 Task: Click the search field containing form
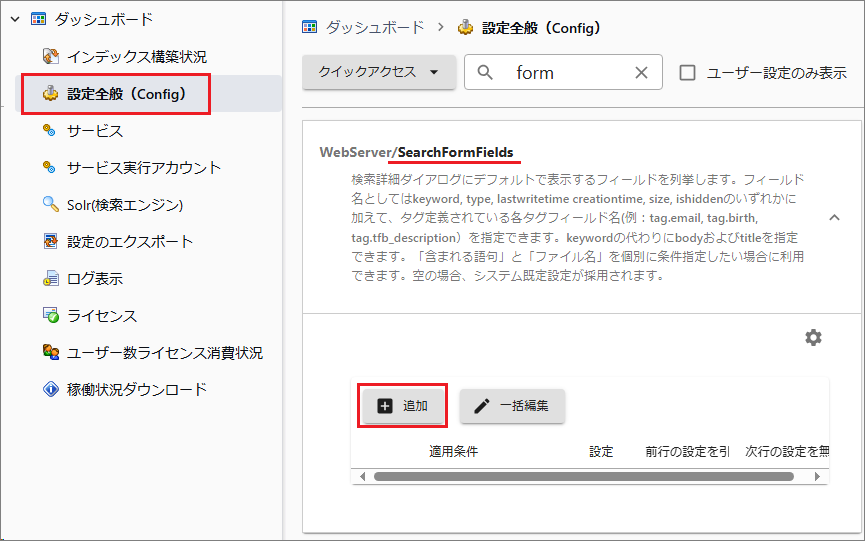570,73
